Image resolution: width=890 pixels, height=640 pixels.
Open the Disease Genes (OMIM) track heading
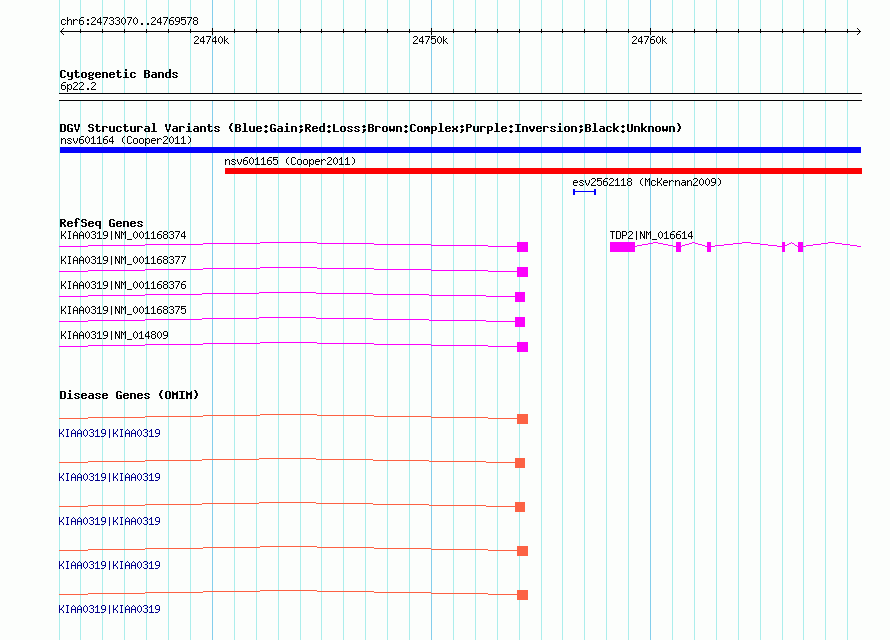(129, 395)
